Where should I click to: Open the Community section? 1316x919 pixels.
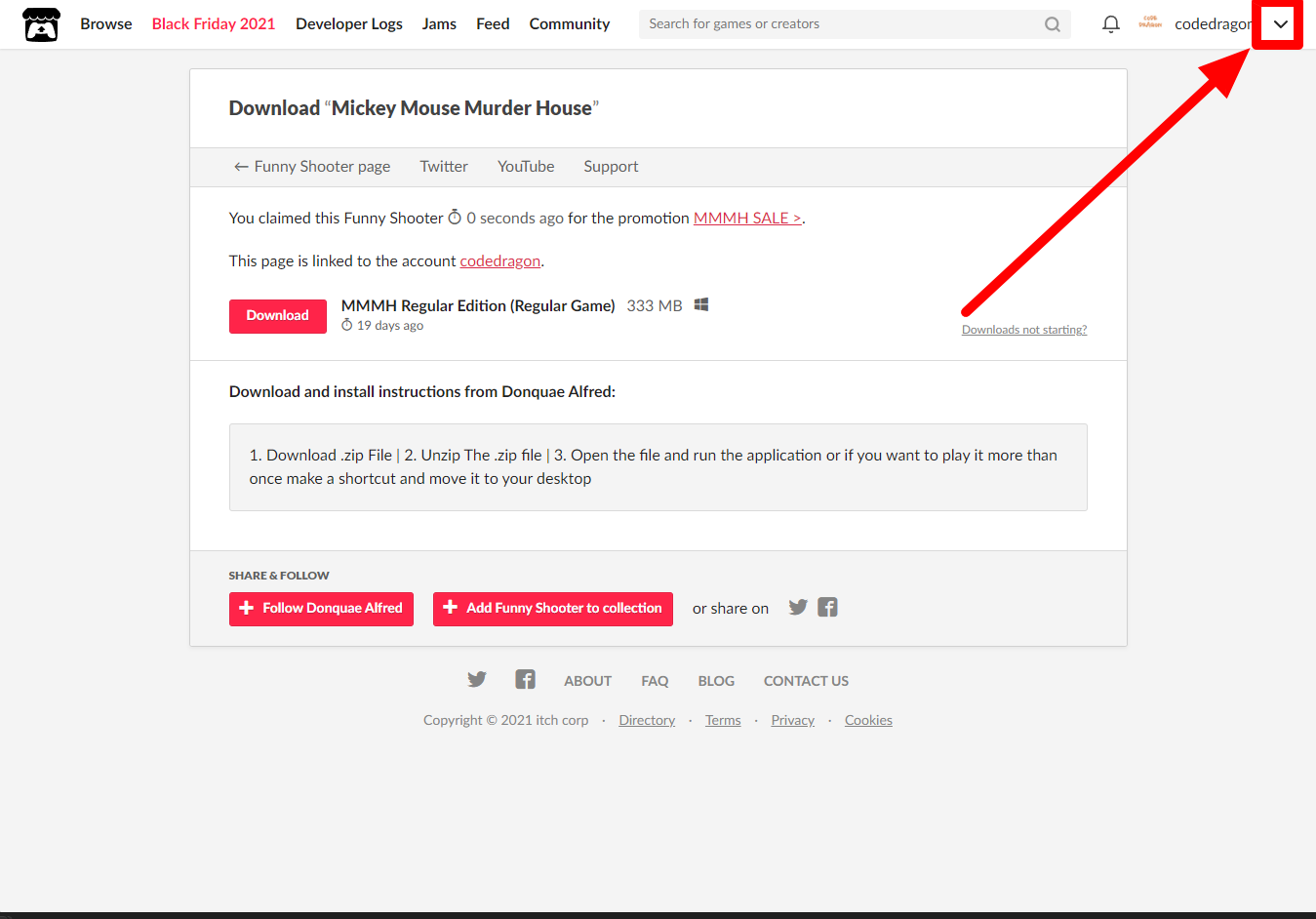pyautogui.click(x=570, y=24)
